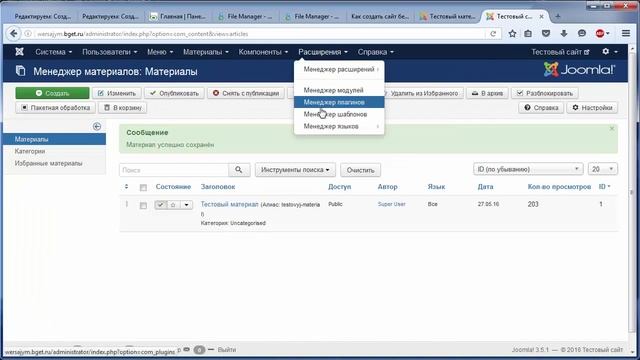Click the В корзину button
The width and height of the screenshot is (640, 360).
(x=122, y=108)
